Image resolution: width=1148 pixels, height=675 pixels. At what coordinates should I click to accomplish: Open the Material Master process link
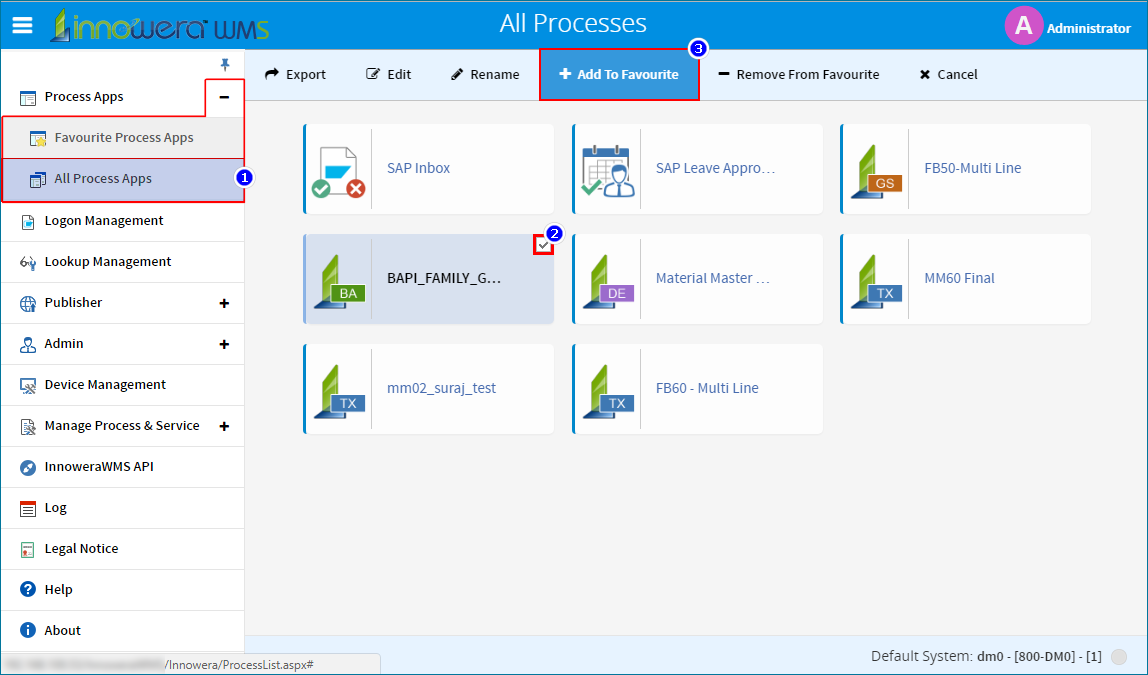pyautogui.click(x=712, y=278)
